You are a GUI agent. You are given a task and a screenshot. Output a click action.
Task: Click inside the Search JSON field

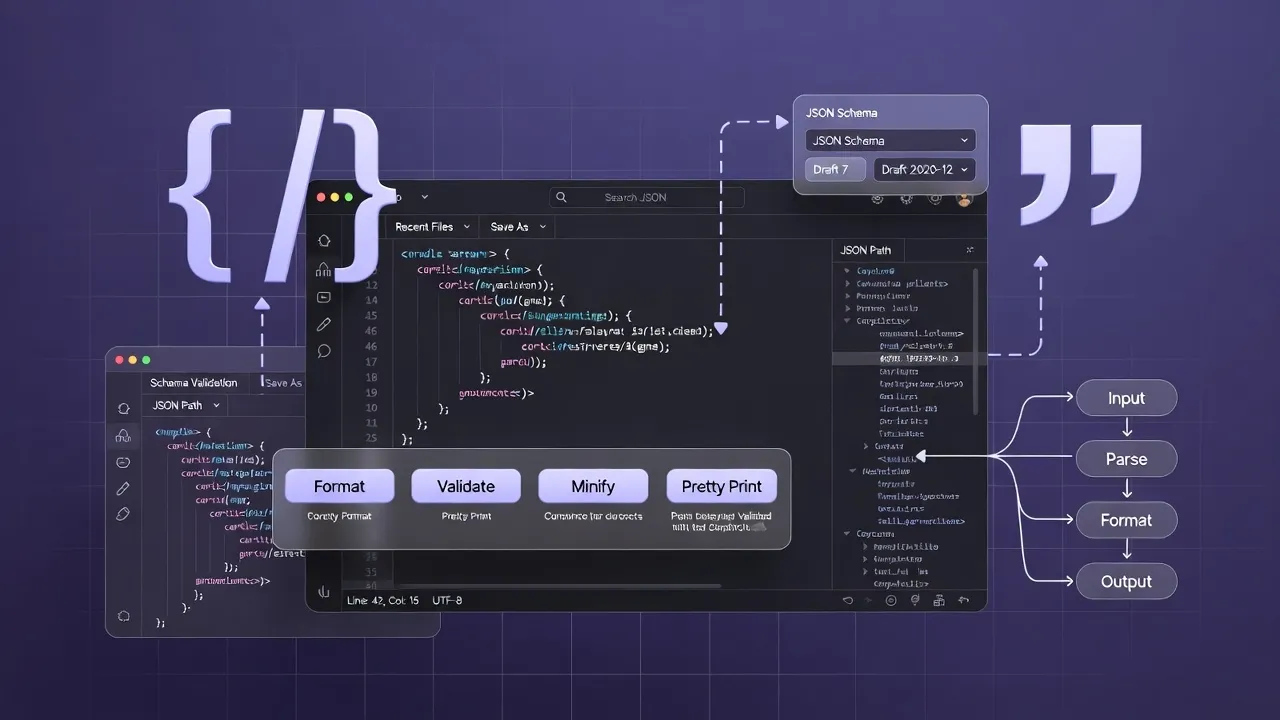point(645,197)
